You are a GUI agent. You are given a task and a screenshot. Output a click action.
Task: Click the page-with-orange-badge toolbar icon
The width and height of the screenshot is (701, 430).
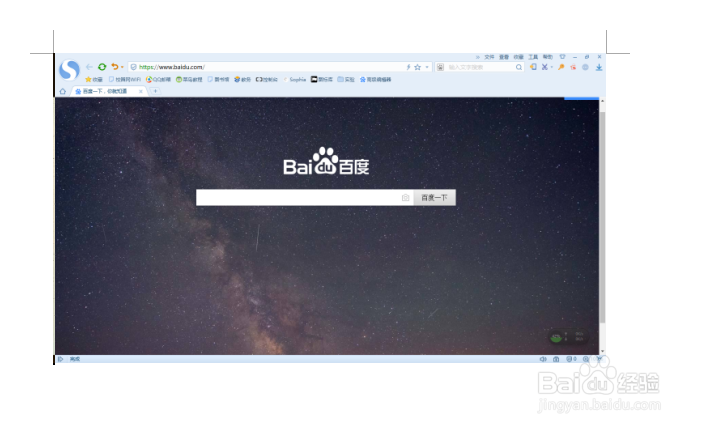[x=533, y=67]
